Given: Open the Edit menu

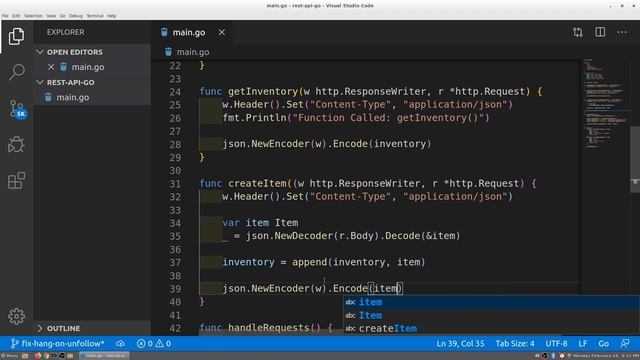Looking at the screenshot, I should pyautogui.click(x=16, y=16).
